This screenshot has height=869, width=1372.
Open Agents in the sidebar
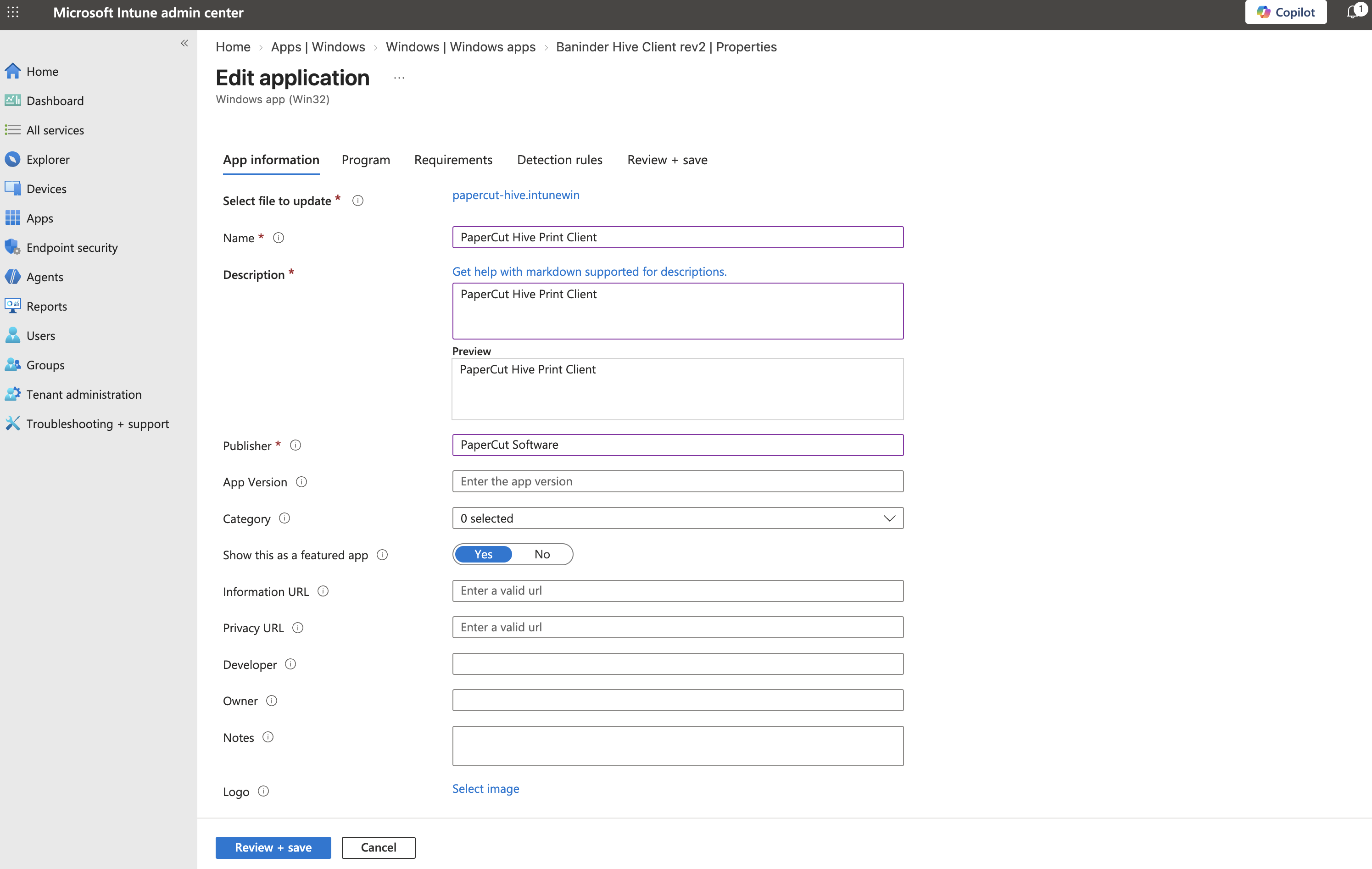tap(45, 277)
